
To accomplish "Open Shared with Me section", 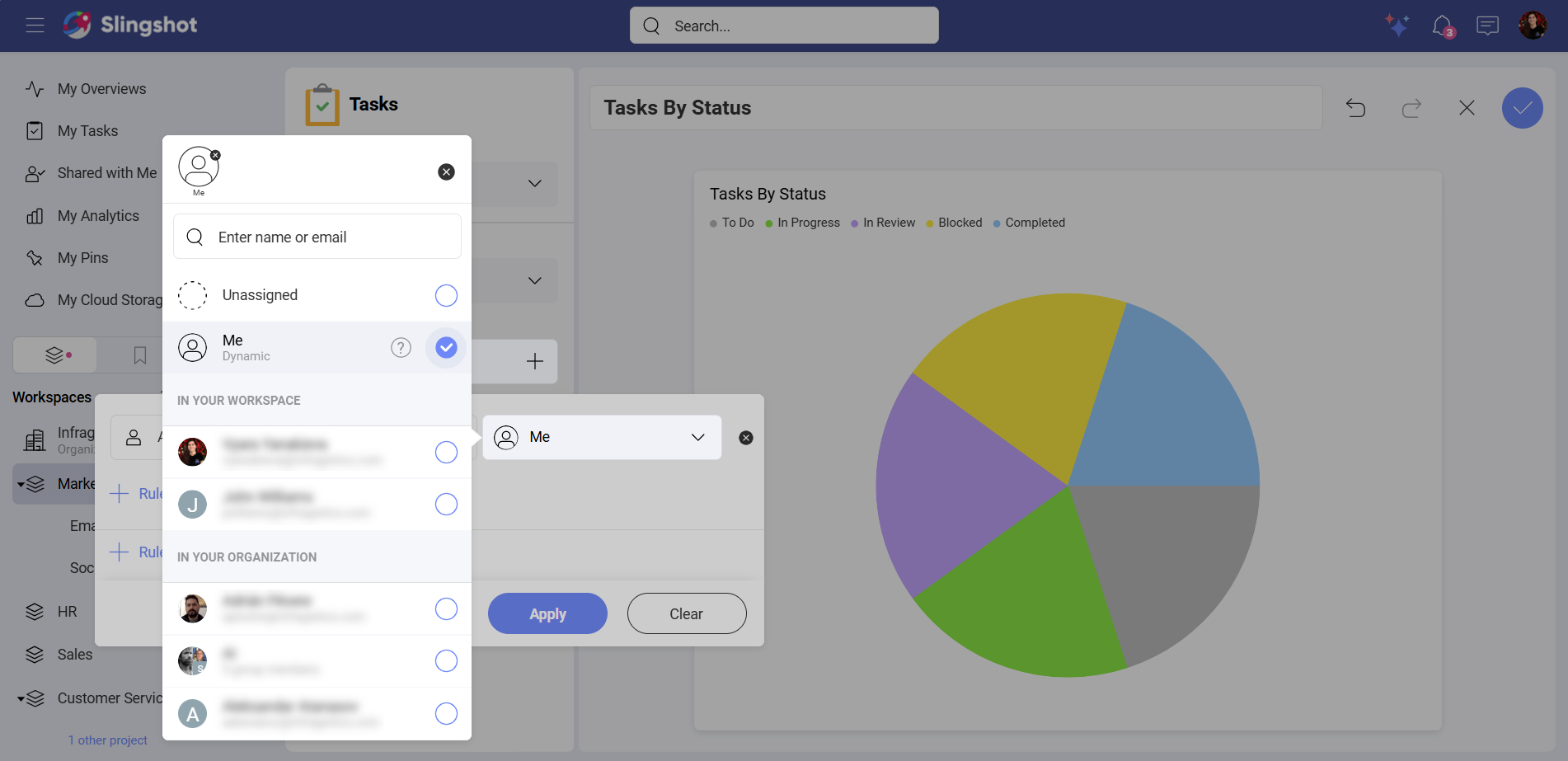I will 107,173.
